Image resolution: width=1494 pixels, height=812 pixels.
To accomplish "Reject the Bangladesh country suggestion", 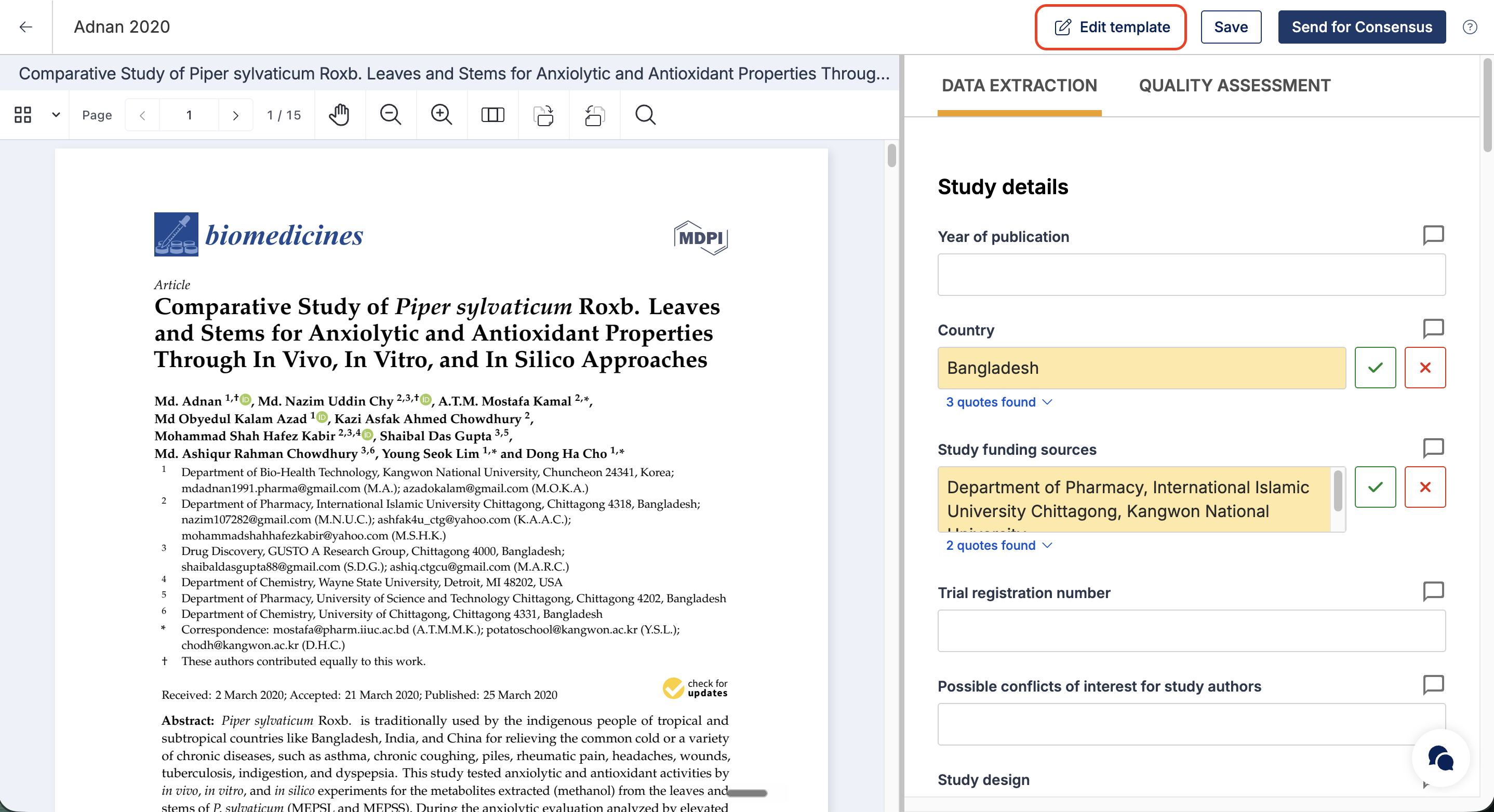I will click(1425, 368).
